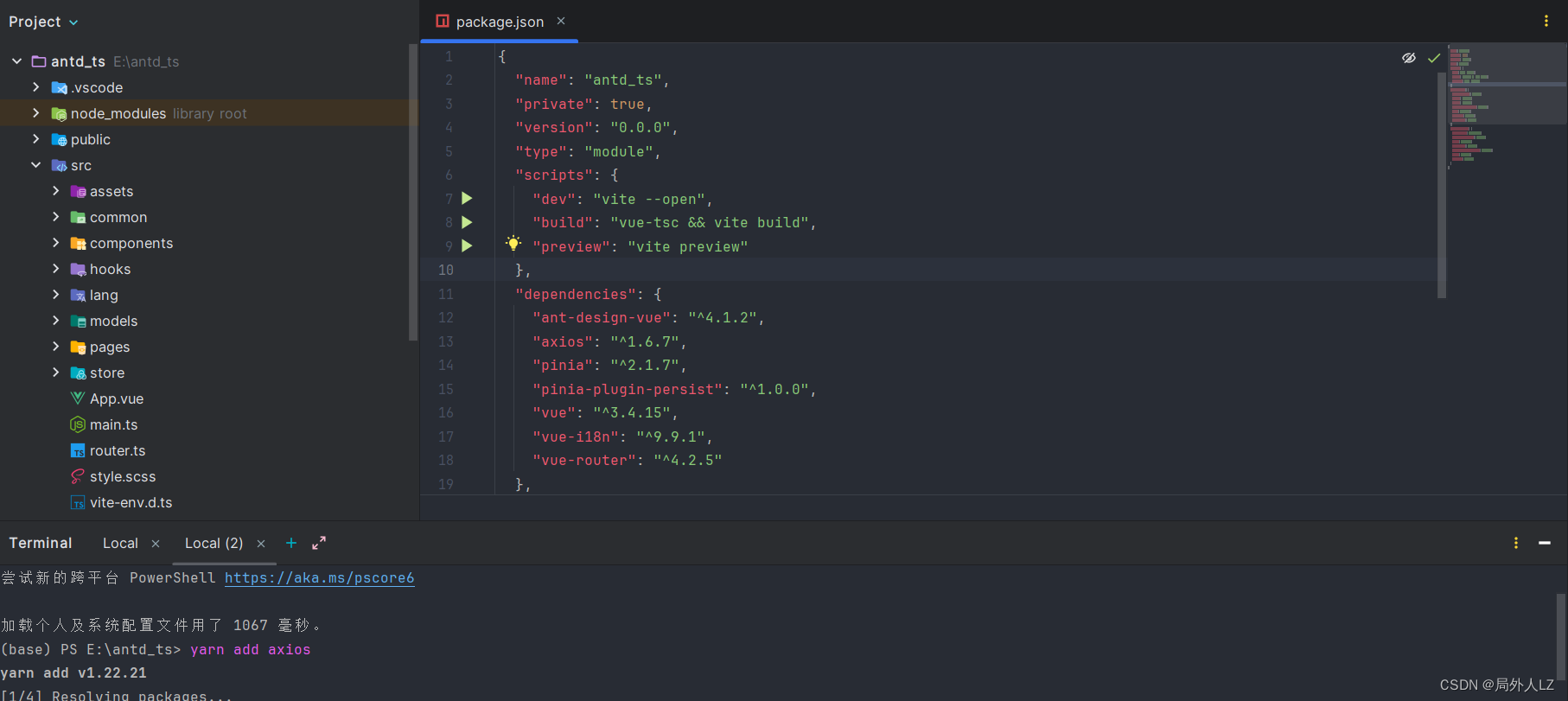Click the lightbulb quick-fix icon
The image size is (1568, 701).
(513, 243)
